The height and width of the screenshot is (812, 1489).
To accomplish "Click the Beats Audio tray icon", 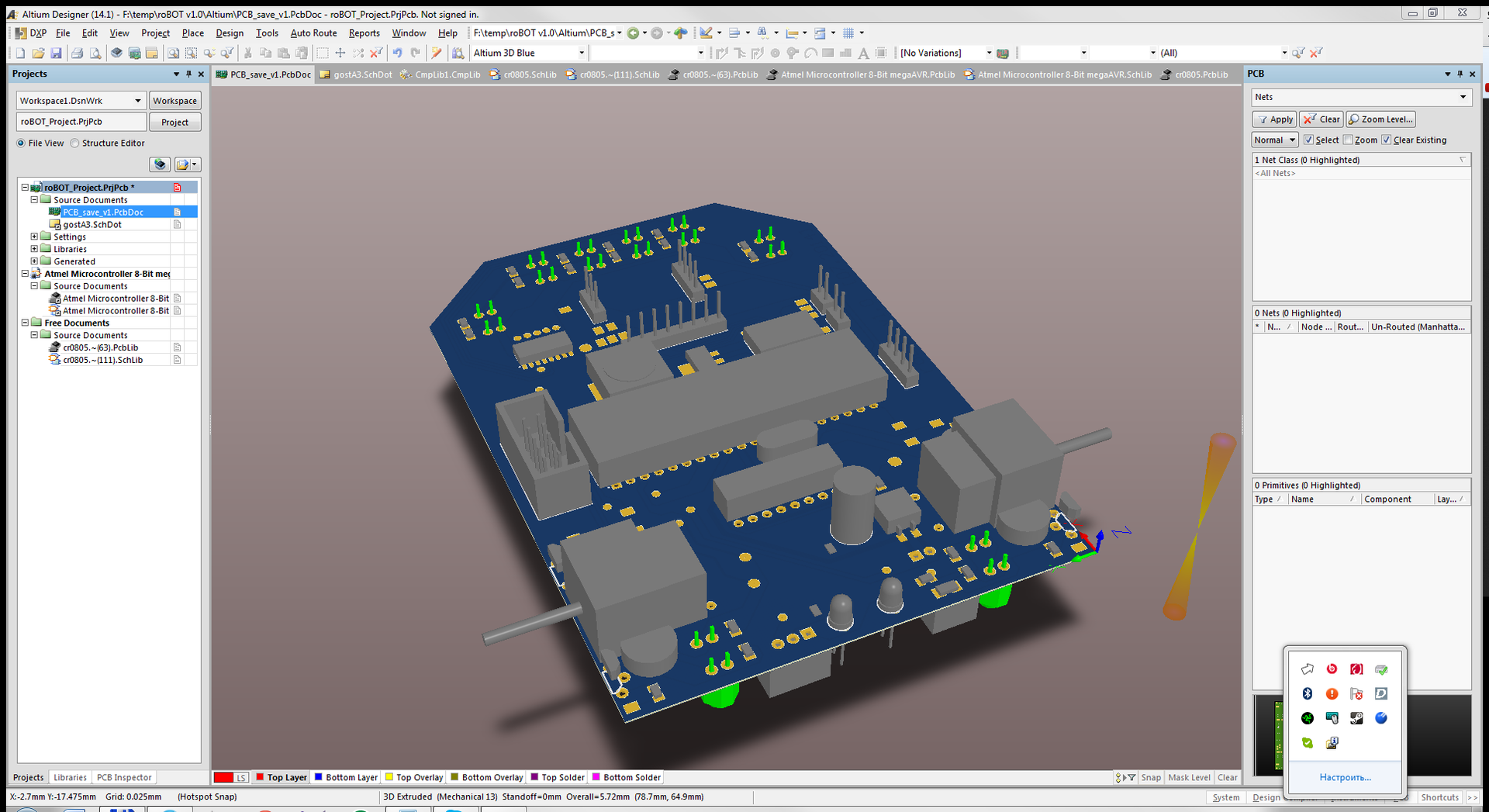I will click(1332, 669).
